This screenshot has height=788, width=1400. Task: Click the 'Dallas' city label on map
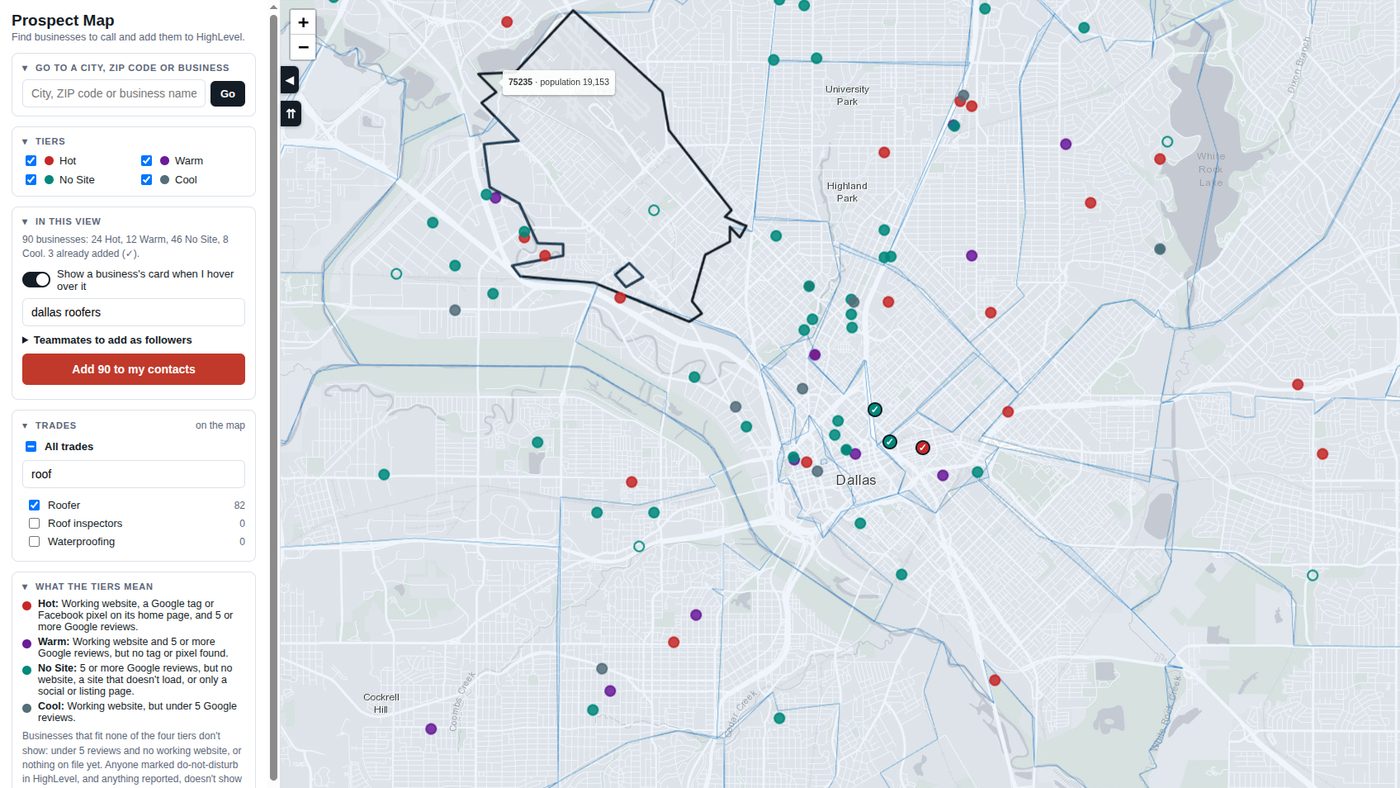(x=856, y=480)
